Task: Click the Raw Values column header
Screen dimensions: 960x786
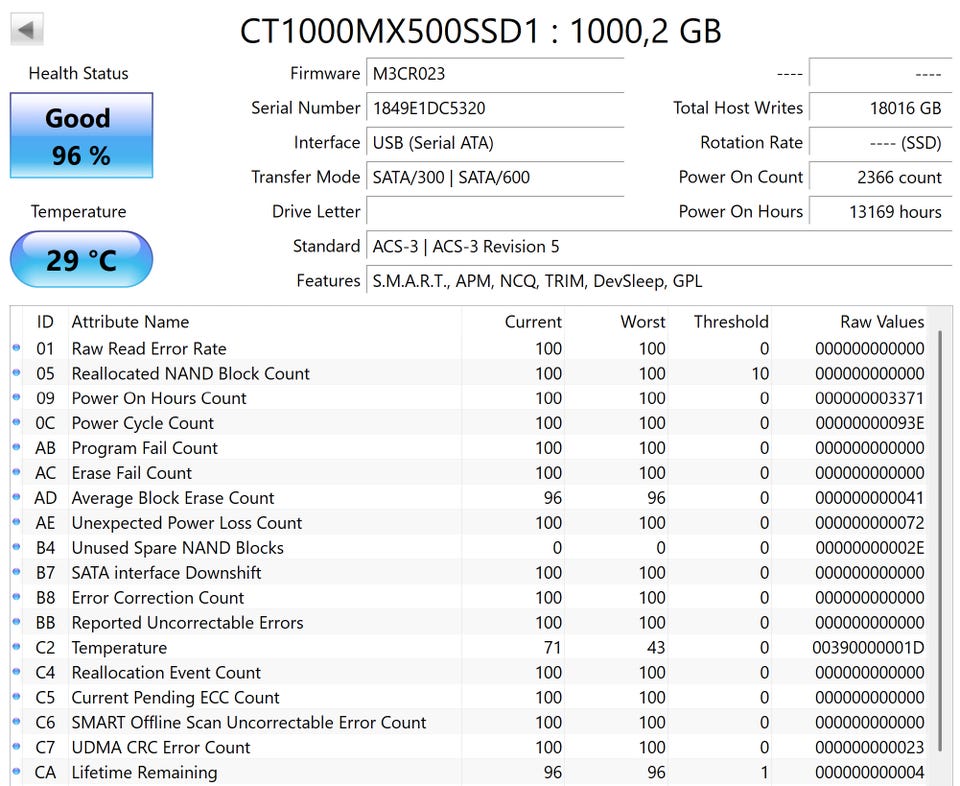Action: pyautogui.click(x=881, y=322)
